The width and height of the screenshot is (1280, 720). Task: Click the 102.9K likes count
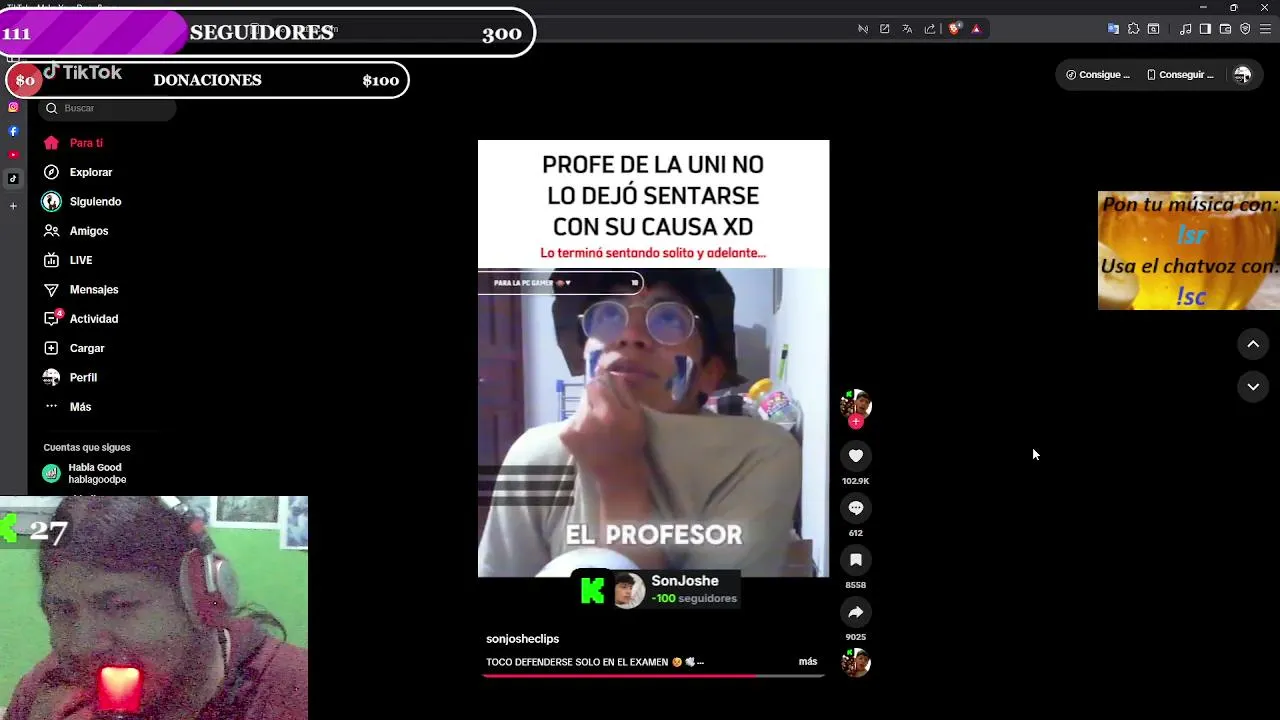coord(856,481)
